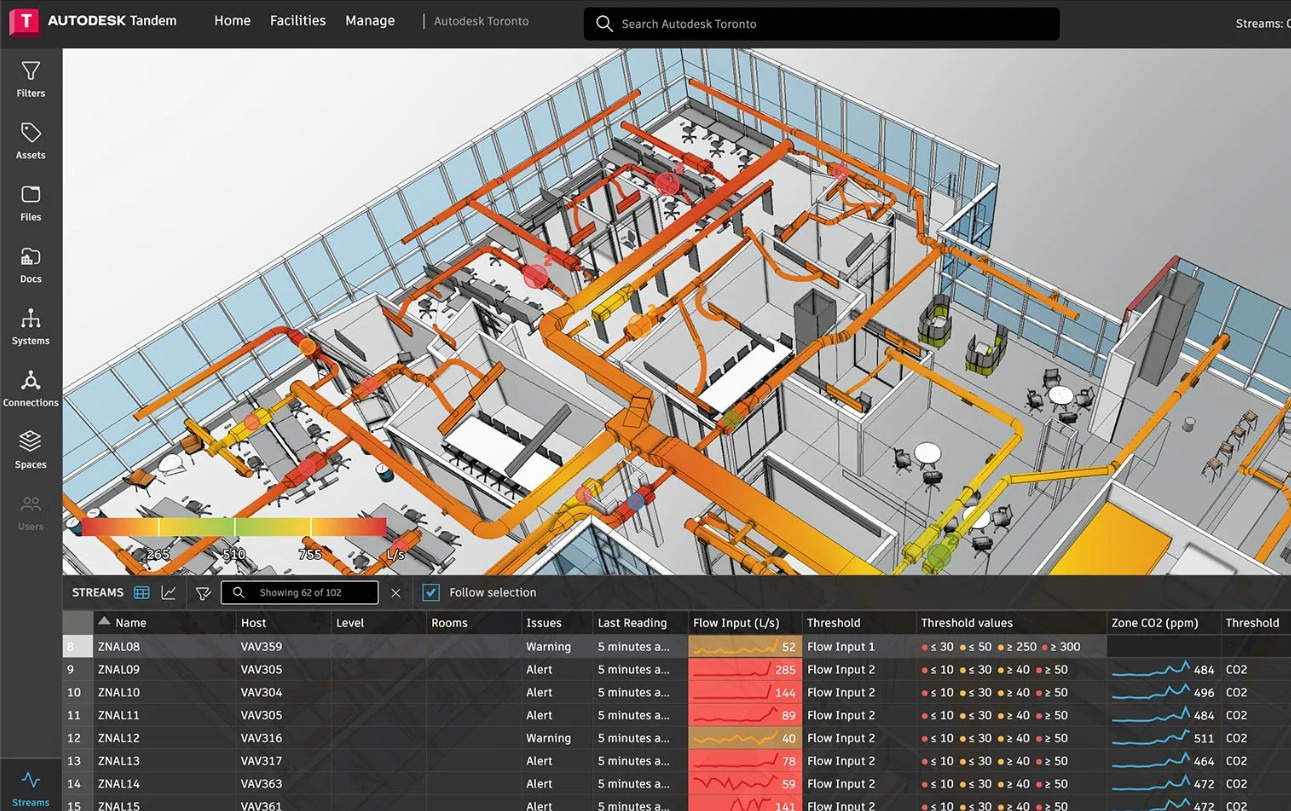Click the Warning issue for ZNAL08
This screenshot has height=811, width=1291.
click(x=548, y=647)
